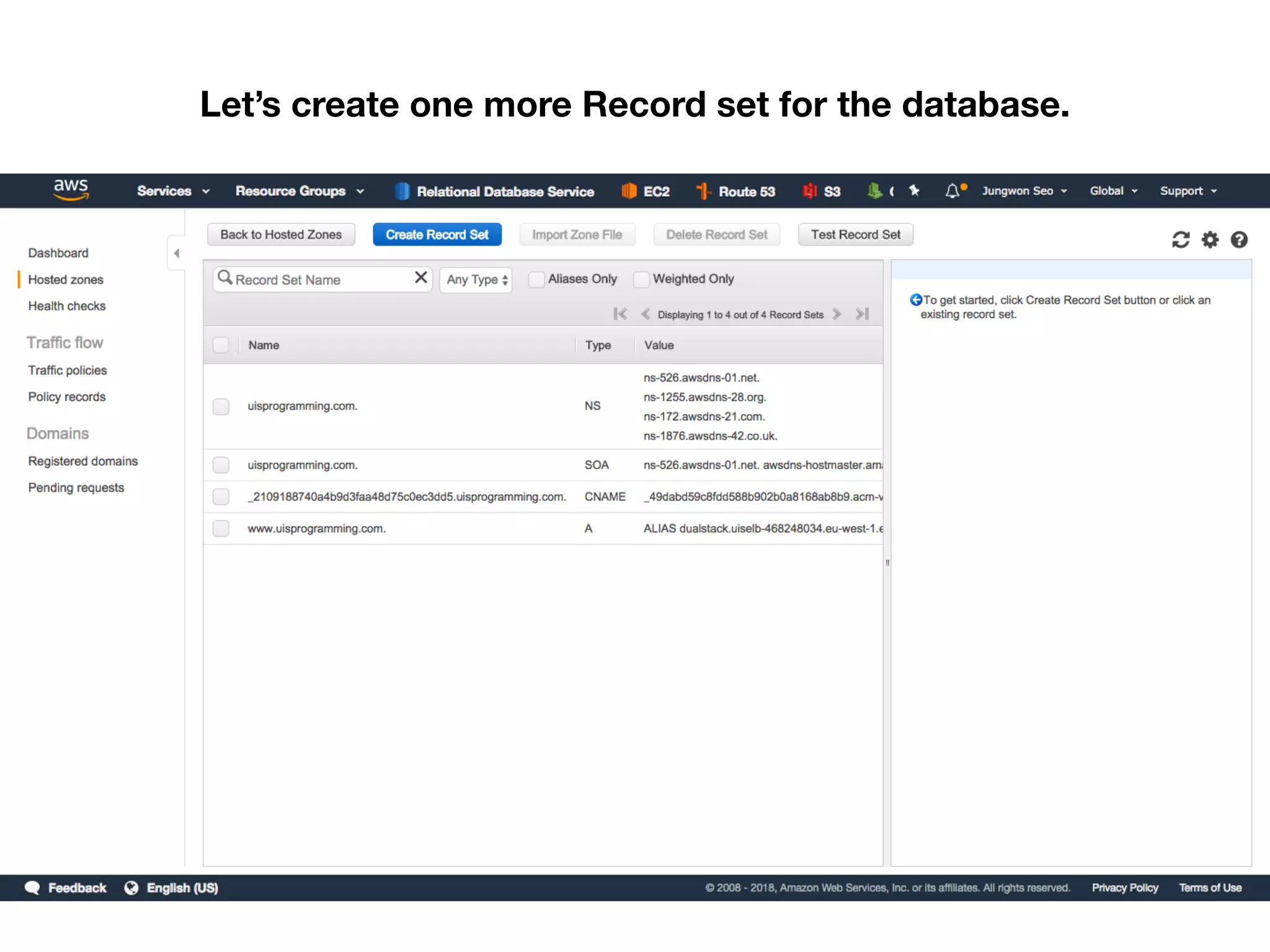Click Delete Record Set button
The image size is (1270, 952).
pyautogui.click(x=717, y=234)
